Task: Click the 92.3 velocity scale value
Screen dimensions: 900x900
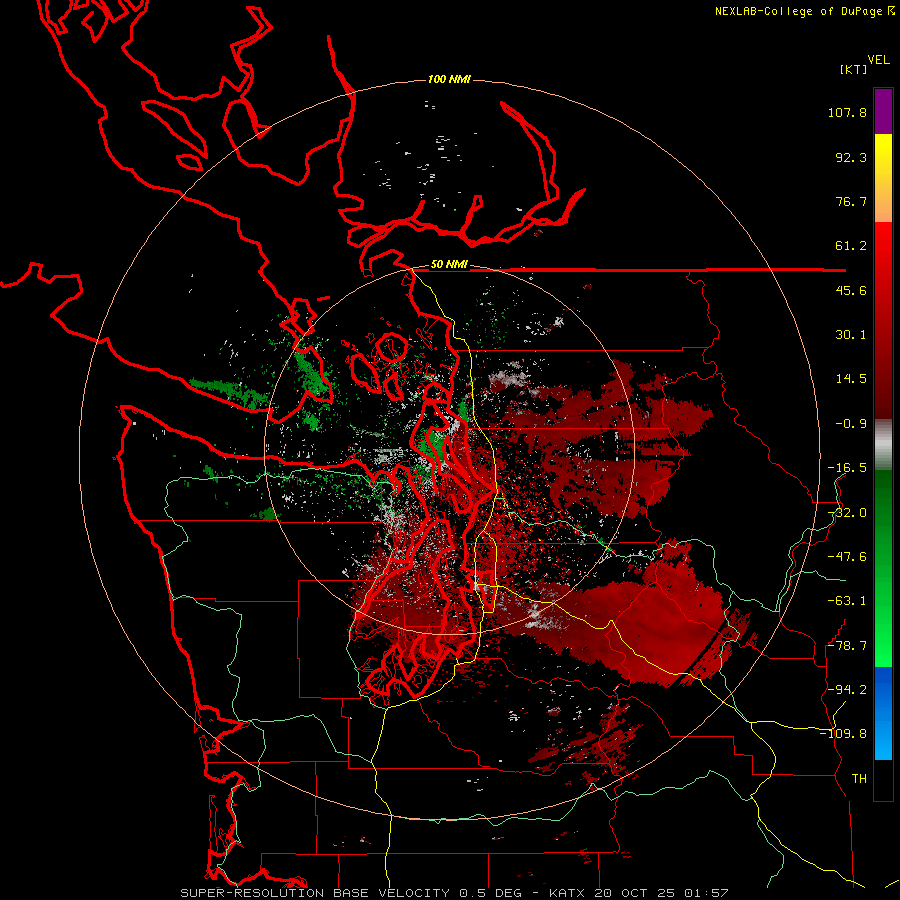Action: pyautogui.click(x=851, y=157)
